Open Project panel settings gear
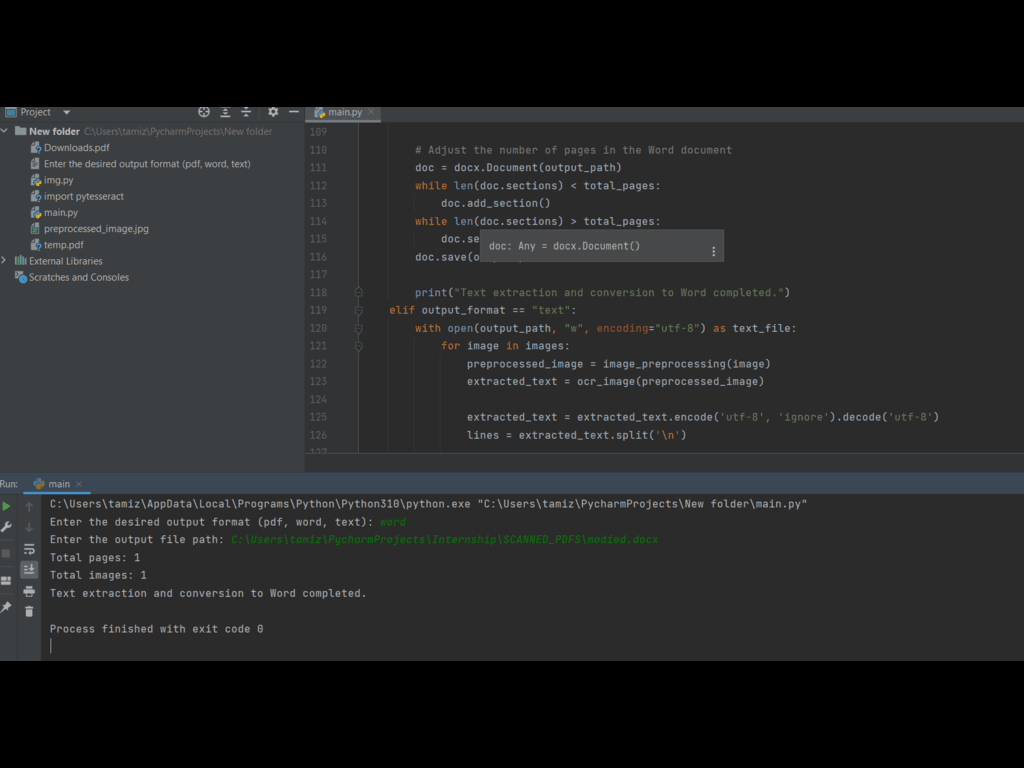 pos(273,112)
